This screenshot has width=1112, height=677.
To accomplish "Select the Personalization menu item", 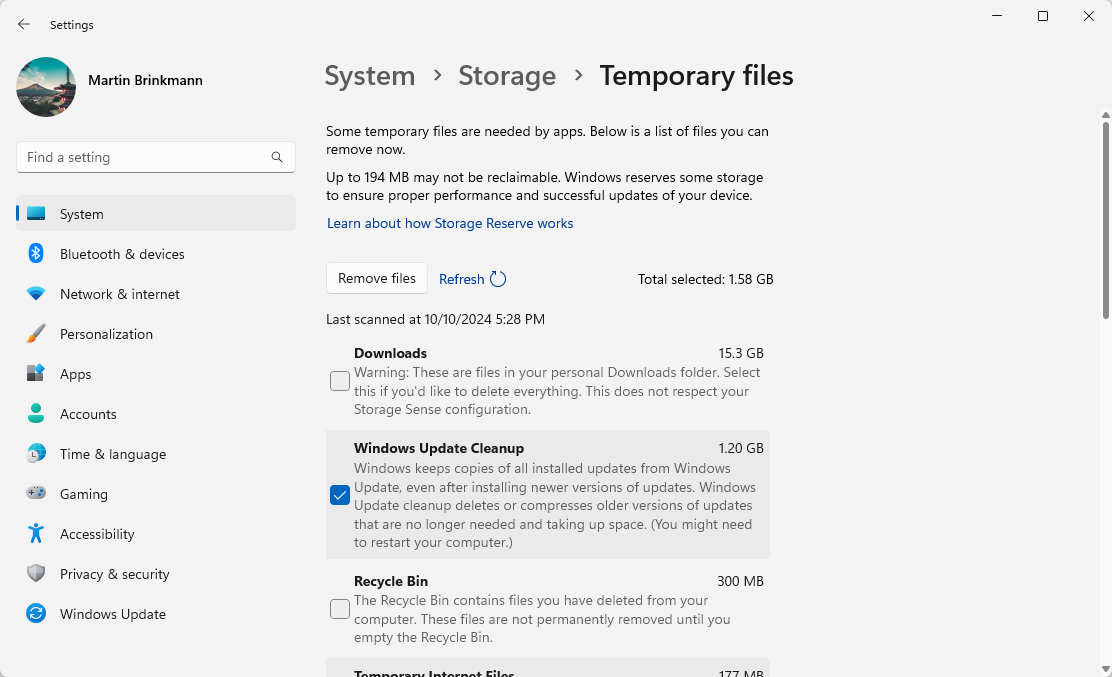I will point(156,334).
